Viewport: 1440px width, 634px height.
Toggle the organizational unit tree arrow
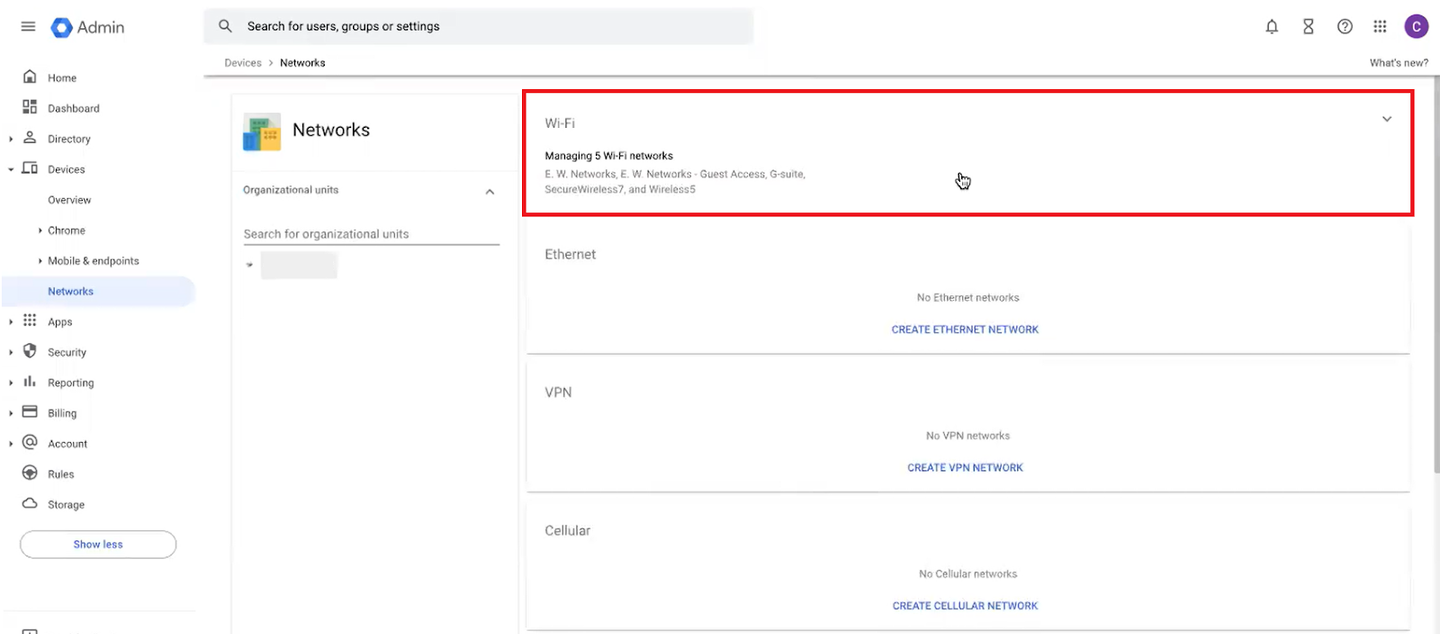(x=250, y=266)
